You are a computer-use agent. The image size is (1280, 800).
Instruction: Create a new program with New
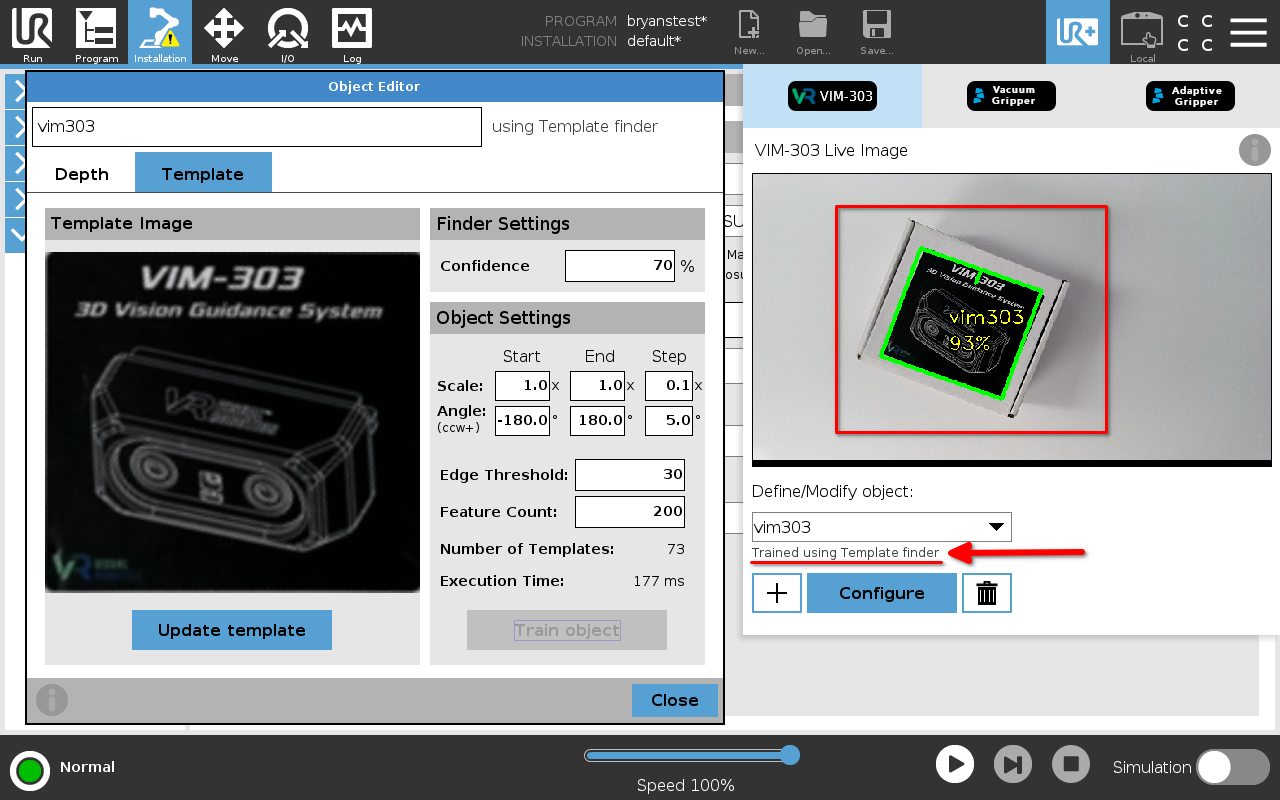coord(749,33)
